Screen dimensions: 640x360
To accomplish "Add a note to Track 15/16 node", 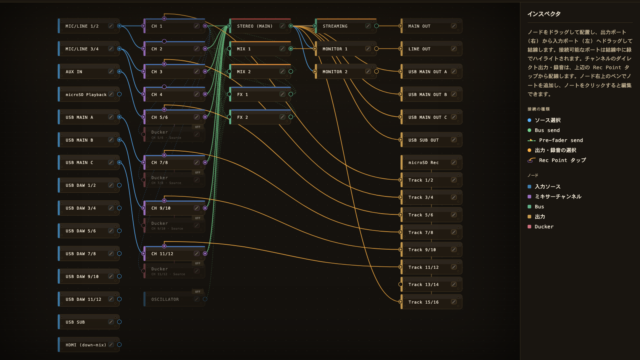I will 454,302.
